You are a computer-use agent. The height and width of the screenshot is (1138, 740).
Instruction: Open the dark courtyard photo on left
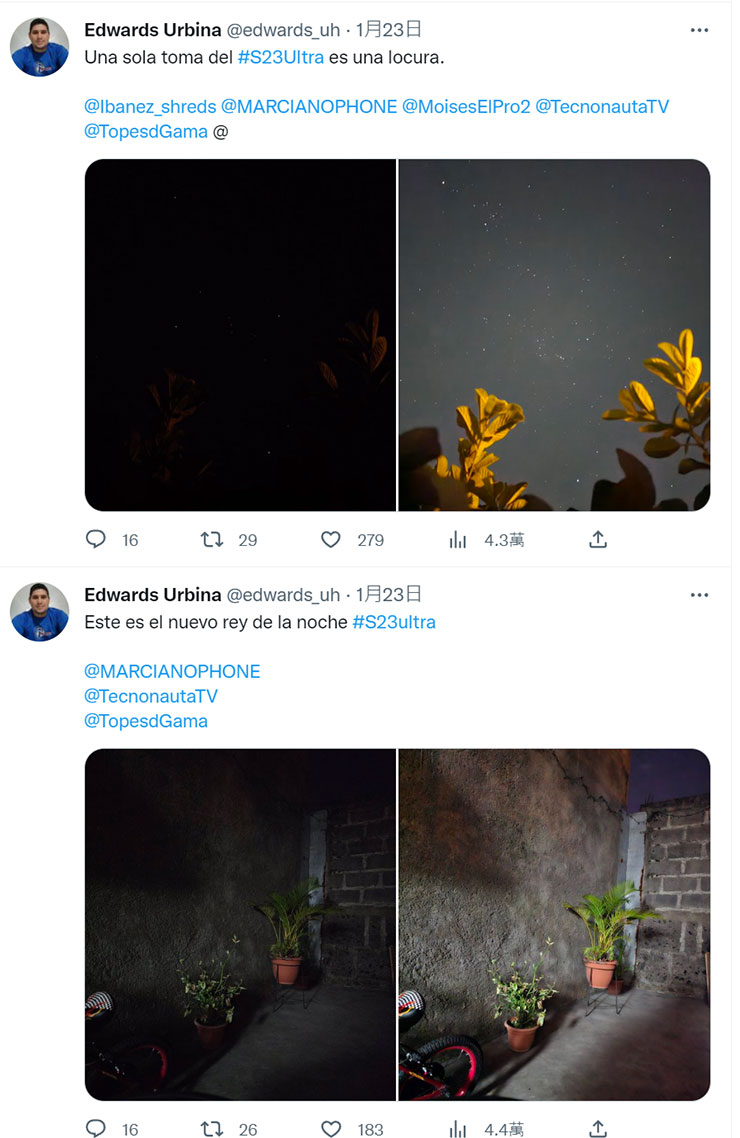(240, 925)
